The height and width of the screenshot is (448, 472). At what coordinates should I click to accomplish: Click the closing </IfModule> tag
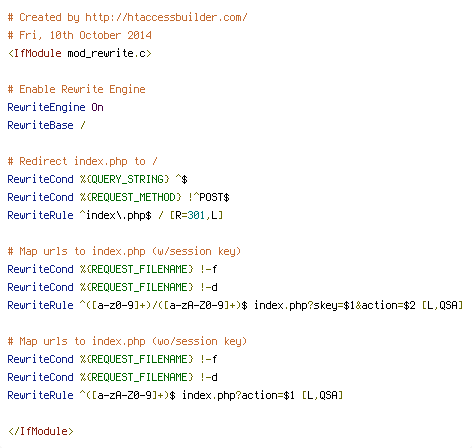(41, 431)
